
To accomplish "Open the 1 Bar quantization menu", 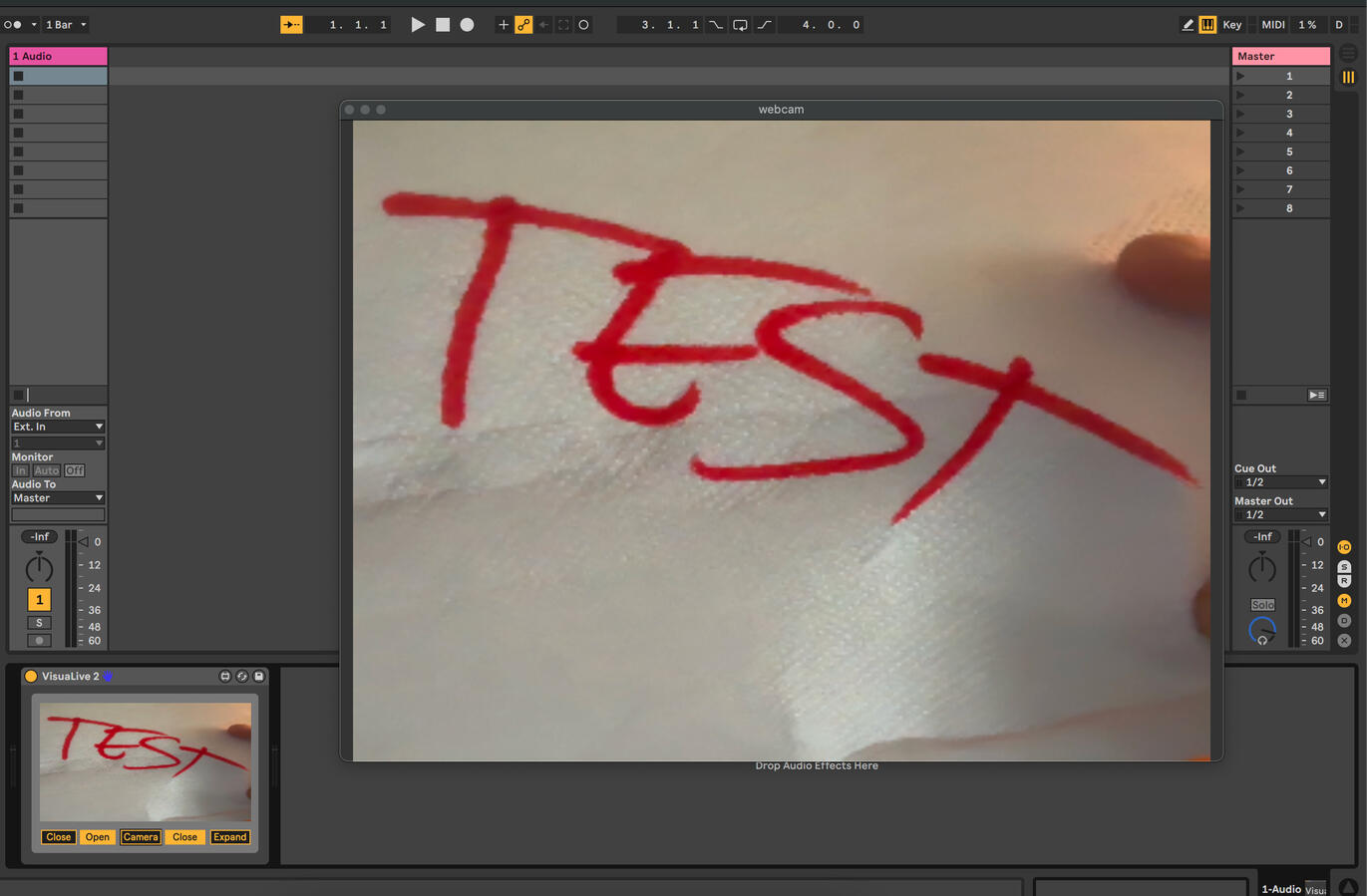I will pyautogui.click(x=66, y=25).
